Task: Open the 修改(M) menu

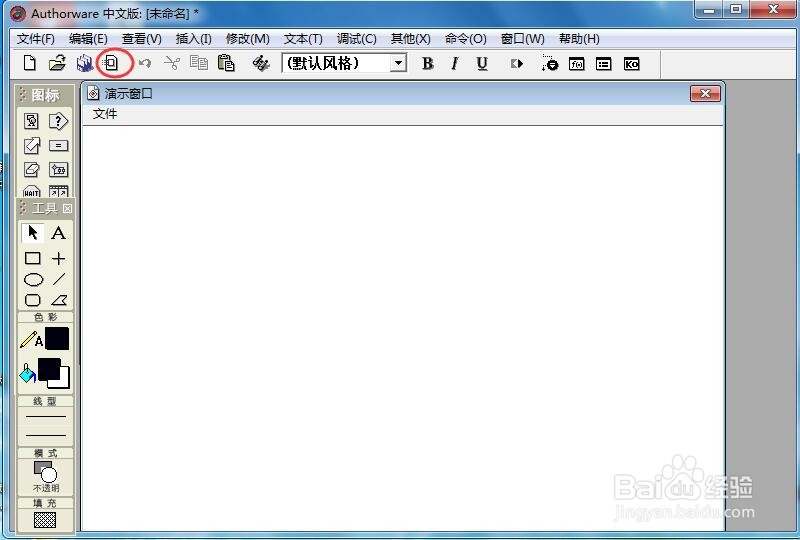Action: [x=247, y=39]
